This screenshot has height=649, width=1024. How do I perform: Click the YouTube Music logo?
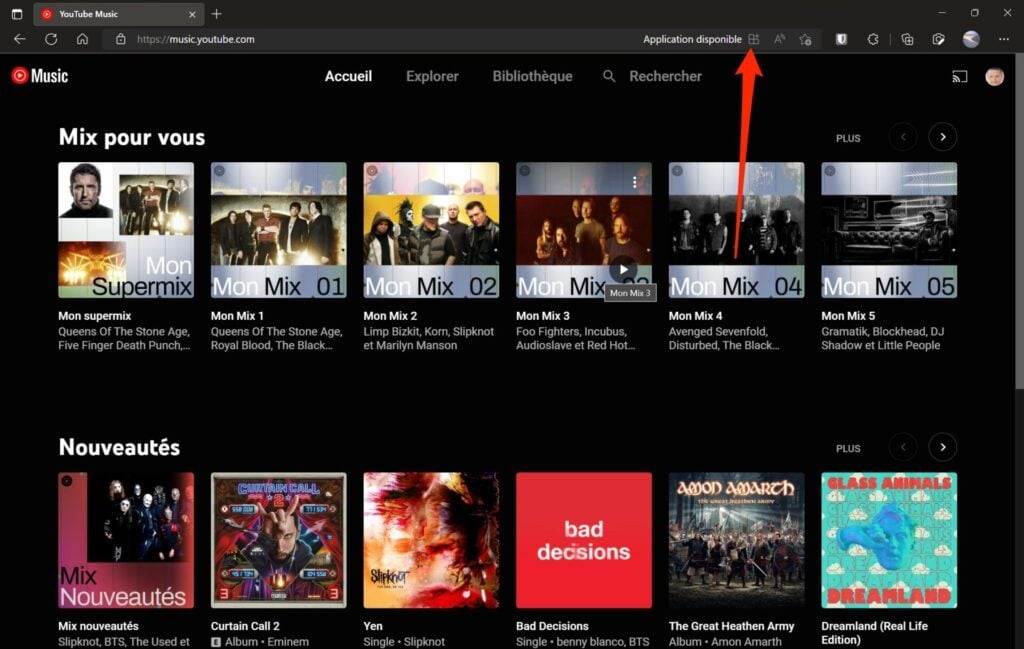(x=40, y=76)
